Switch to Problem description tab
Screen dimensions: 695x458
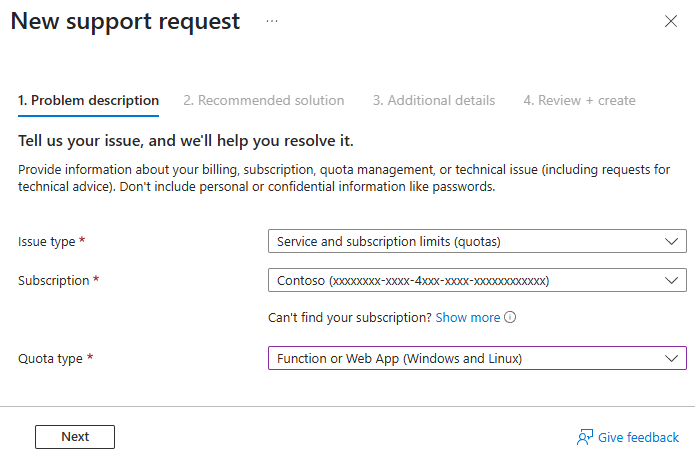coord(88,101)
